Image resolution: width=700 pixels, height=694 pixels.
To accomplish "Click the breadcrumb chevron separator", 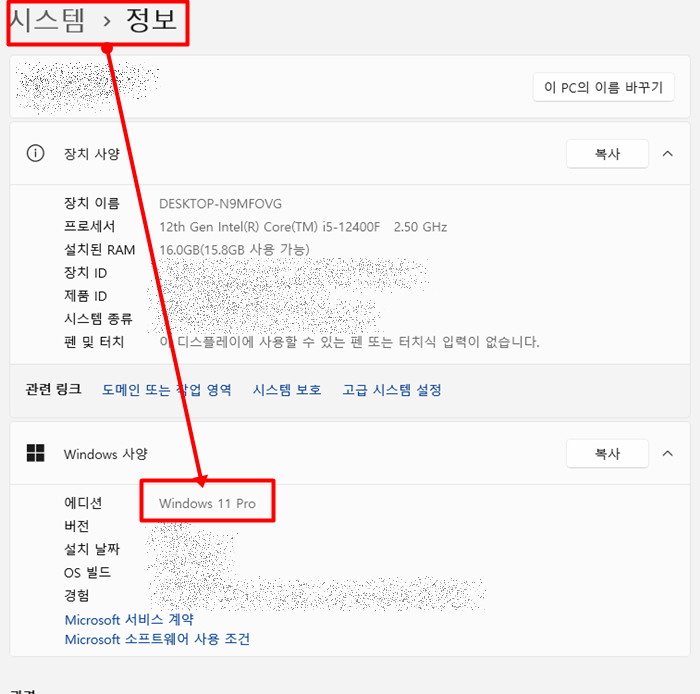I will (x=106, y=21).
